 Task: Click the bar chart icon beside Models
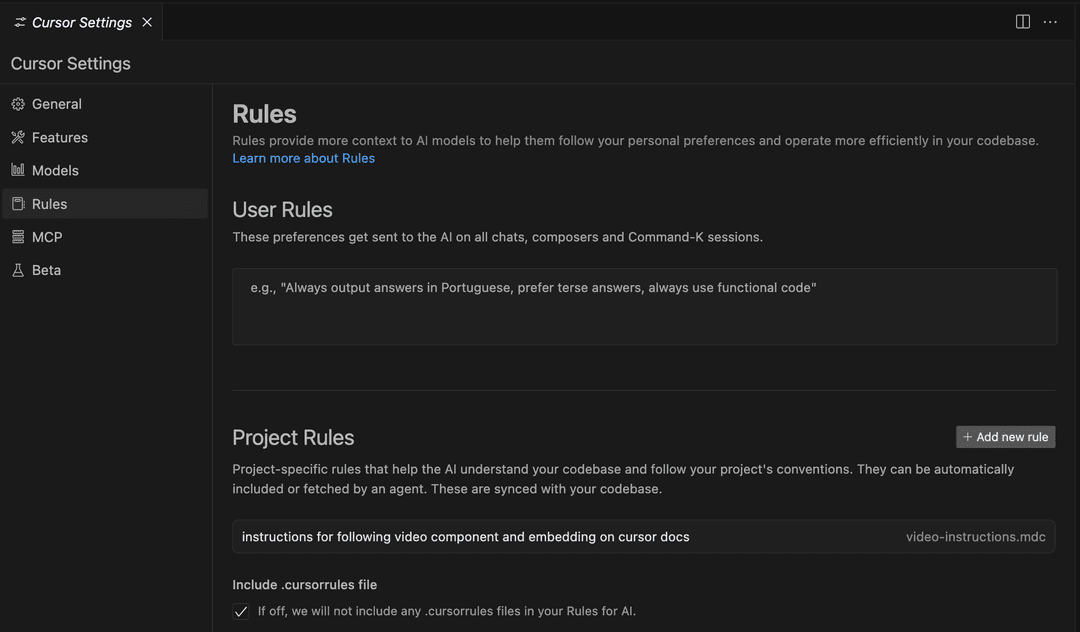click(x=18, y=170)
